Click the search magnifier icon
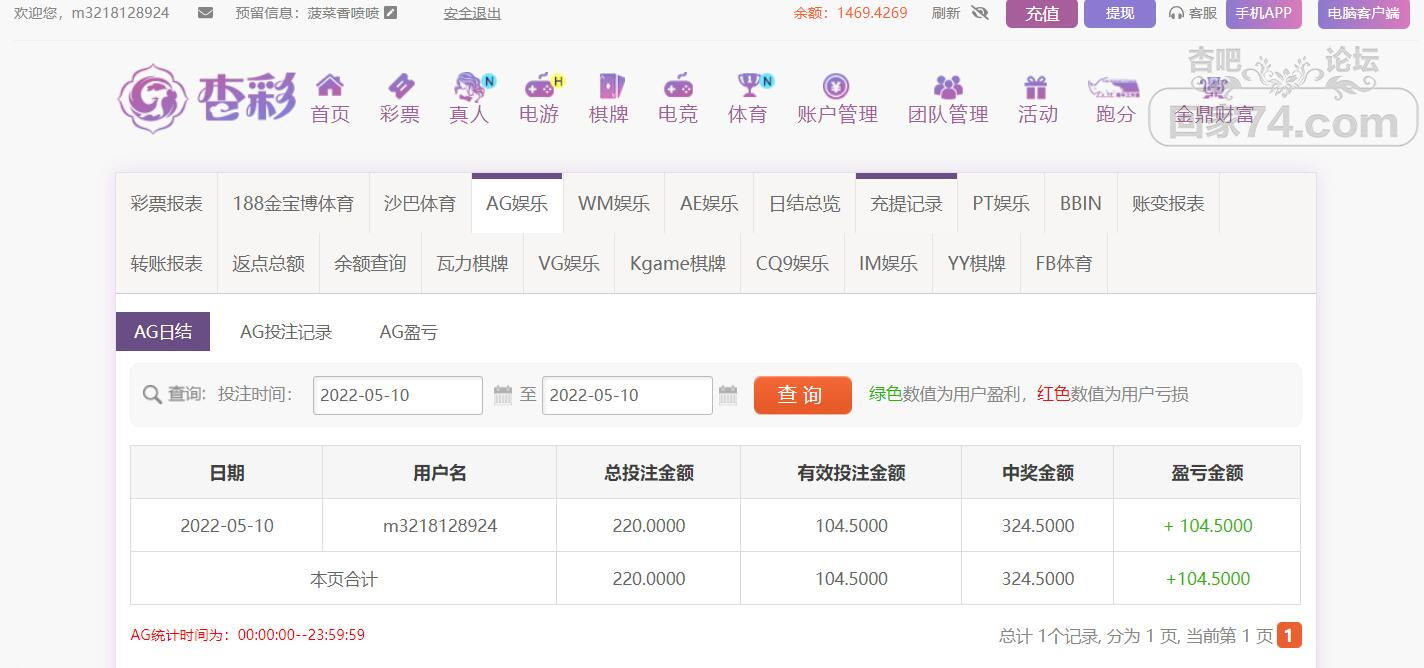The image size is (1424, 668). pyautogui.click(x=152, y=395)
